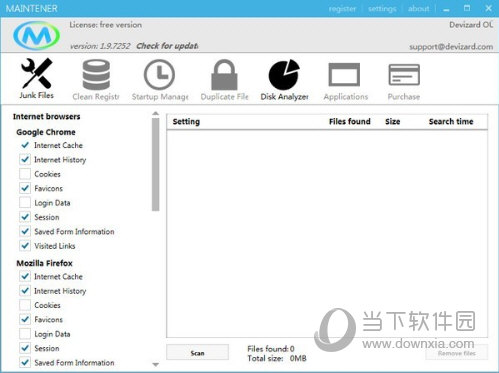Minimize the Maintener window
The image size is (499, 373).
446,9
